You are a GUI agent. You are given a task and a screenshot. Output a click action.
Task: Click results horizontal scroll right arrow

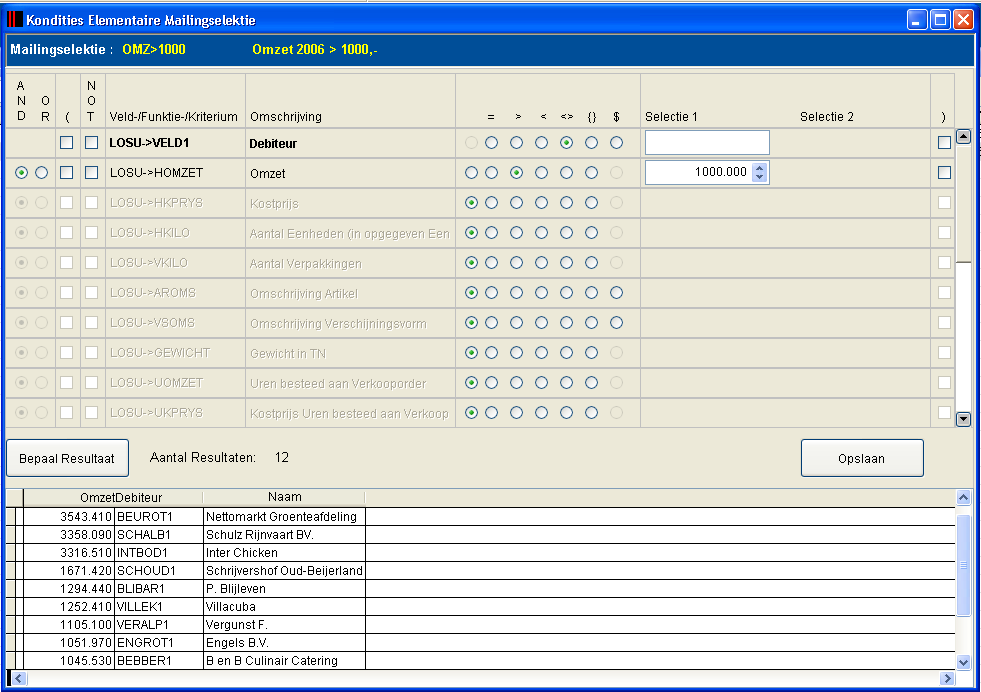[947, 678]
